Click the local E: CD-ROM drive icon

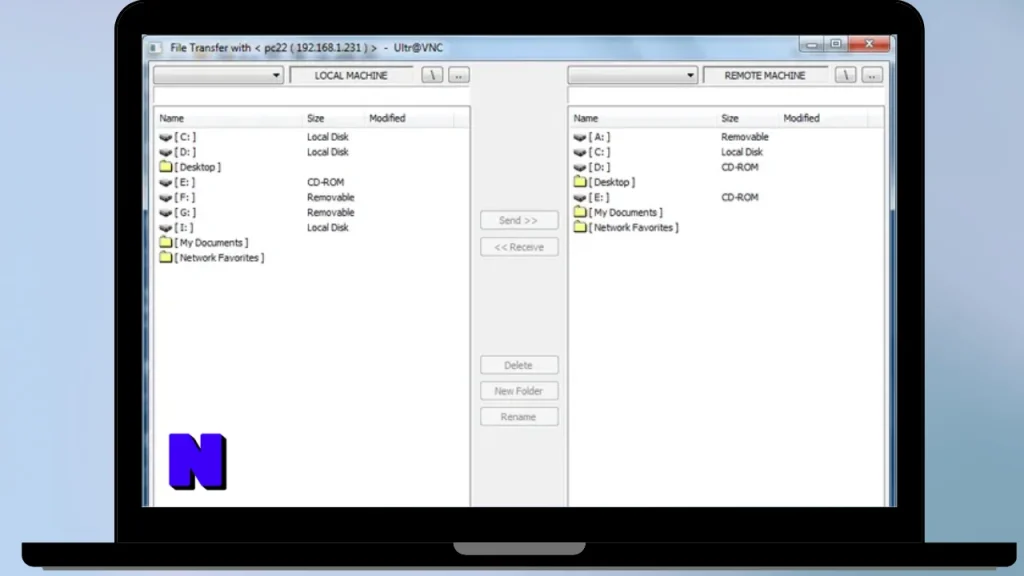tap(165, 182)
